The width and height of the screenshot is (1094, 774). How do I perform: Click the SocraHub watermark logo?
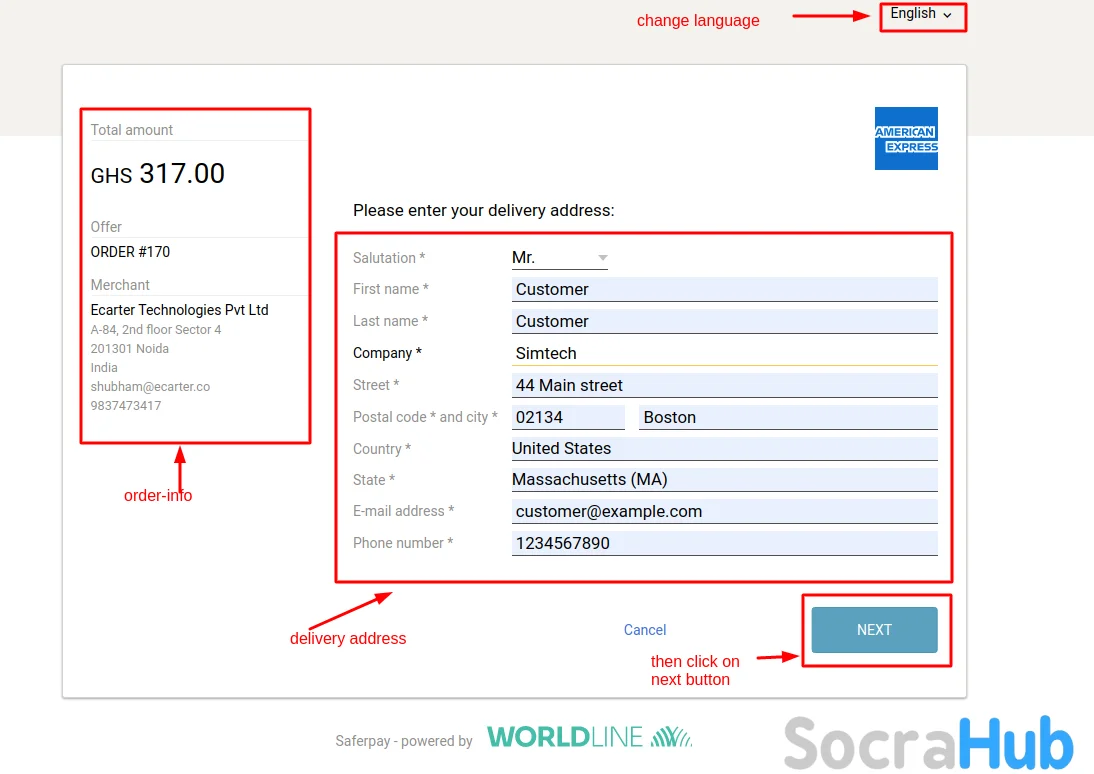(x=928, y=744)
